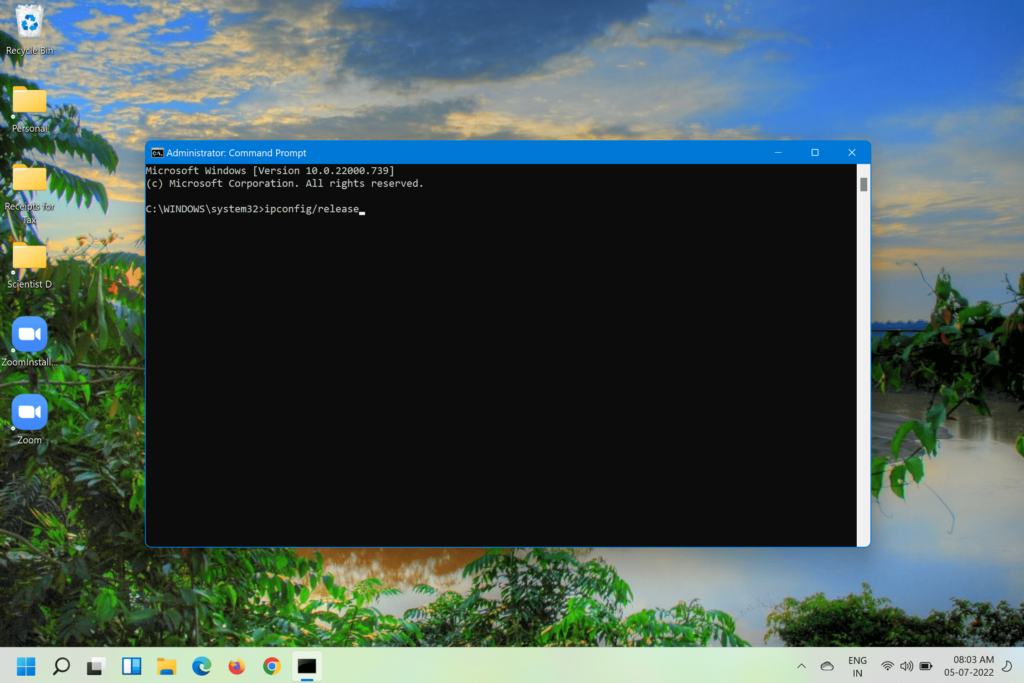Minimize the Command Prompt window
Screen dimensions: 1024x683
[778, 153]
